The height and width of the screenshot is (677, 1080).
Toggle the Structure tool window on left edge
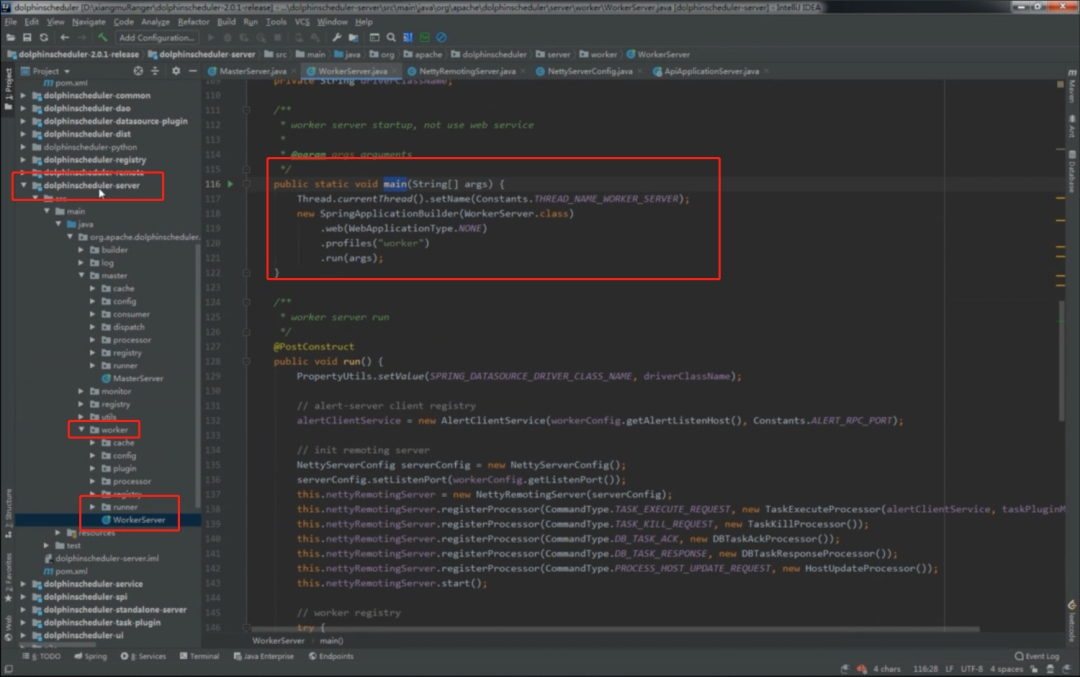click(x=8, y=513)
